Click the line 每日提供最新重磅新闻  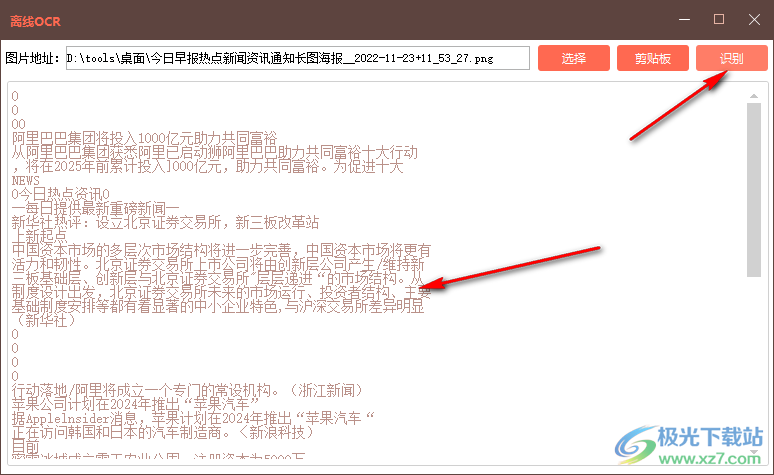(x=95, y=208)
